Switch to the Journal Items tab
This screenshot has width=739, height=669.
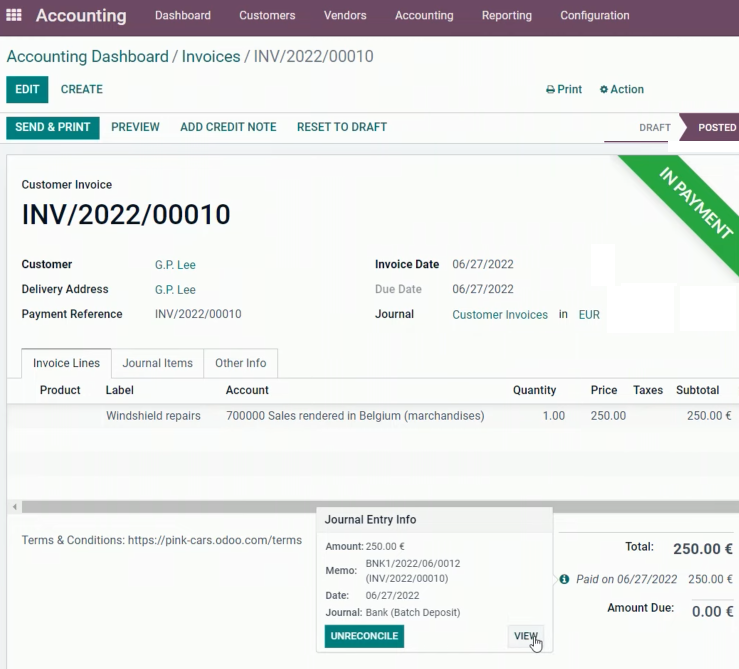click(x=157, y=363)
